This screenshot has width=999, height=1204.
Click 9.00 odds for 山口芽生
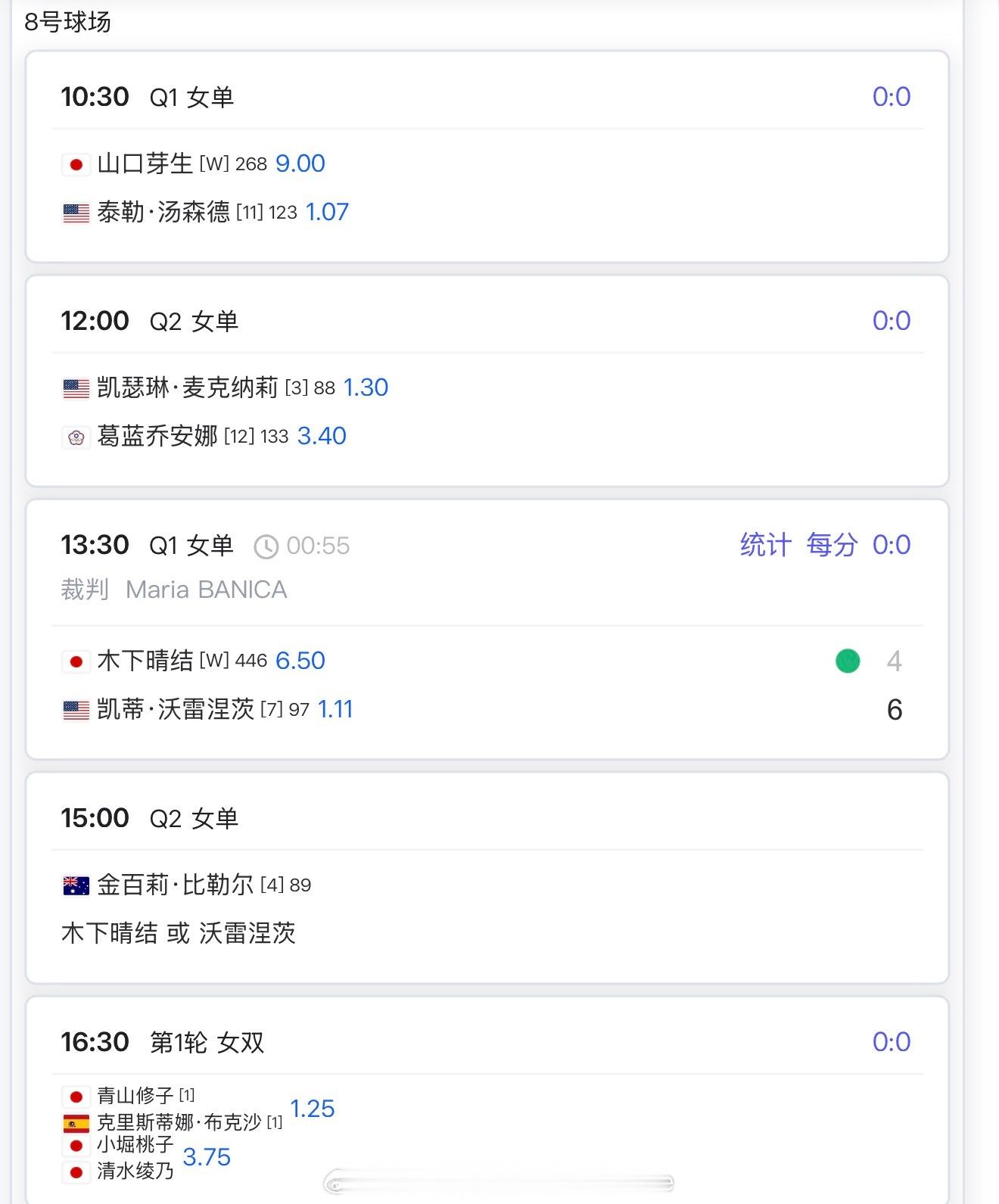point(300,163)
